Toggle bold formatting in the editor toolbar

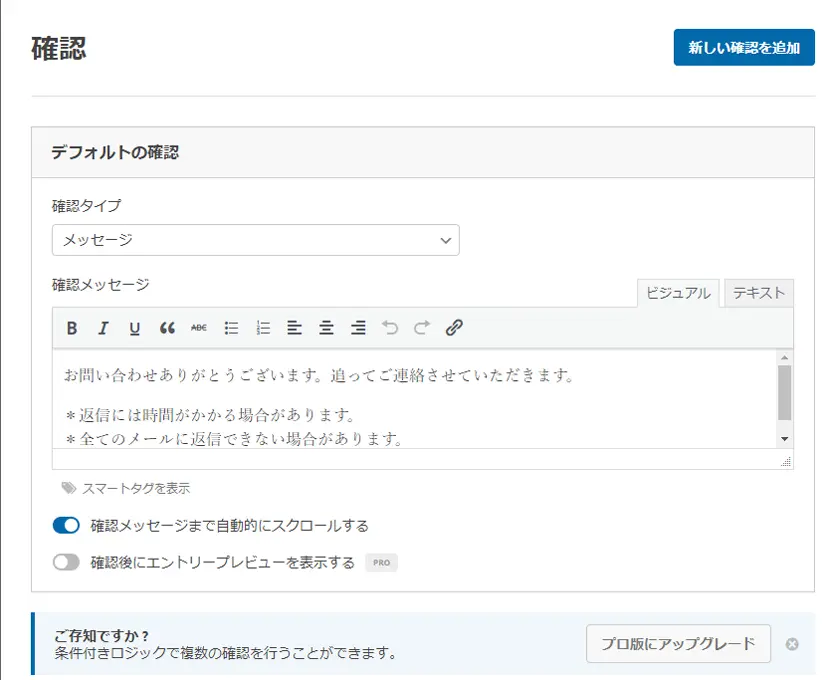tap(72, 328)
